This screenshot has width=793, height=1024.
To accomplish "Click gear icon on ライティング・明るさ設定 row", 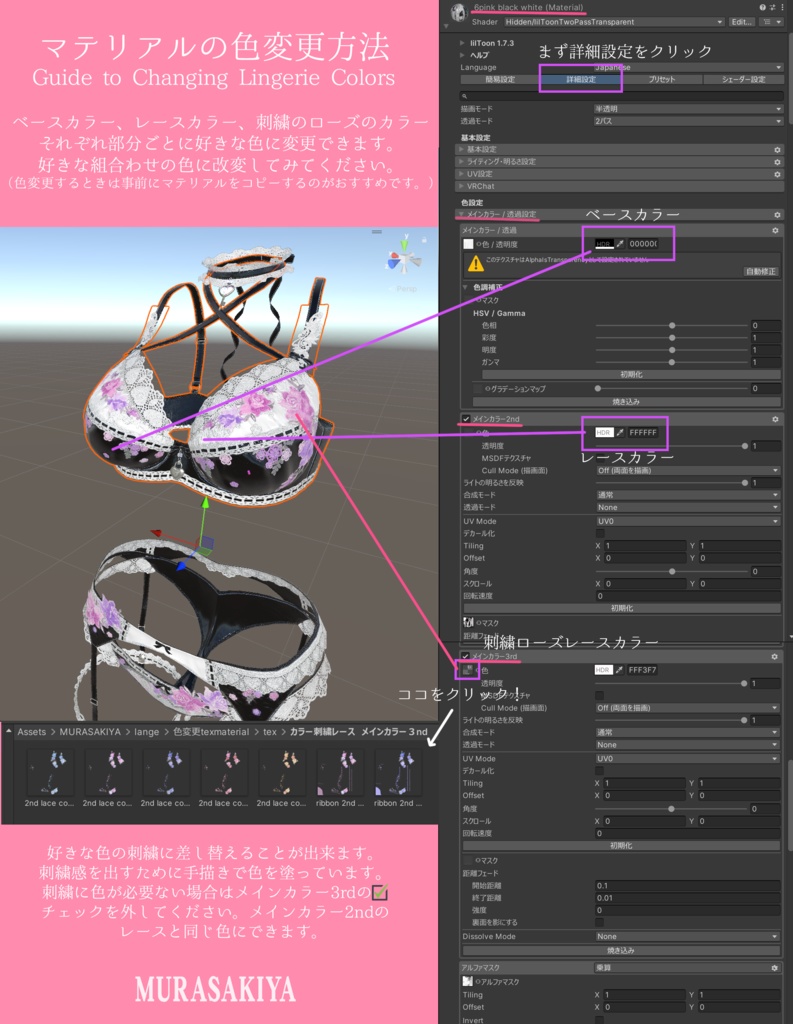I will coord(777,162).
